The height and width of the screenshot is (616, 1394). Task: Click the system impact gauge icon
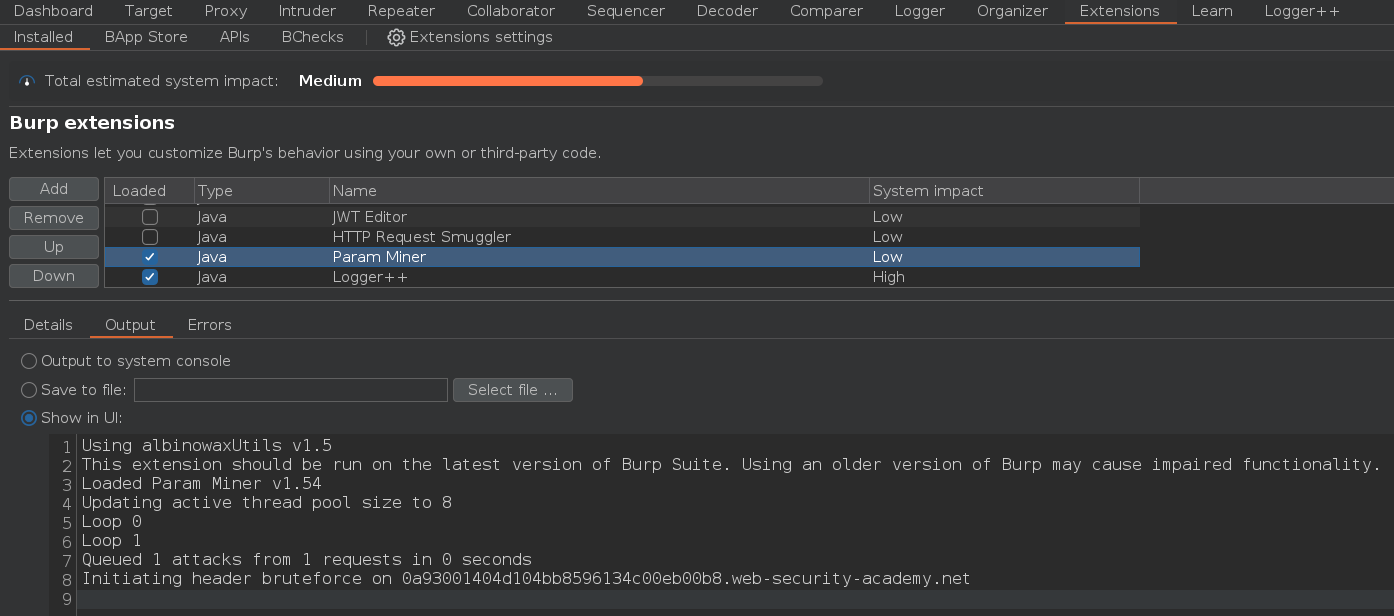27,81
